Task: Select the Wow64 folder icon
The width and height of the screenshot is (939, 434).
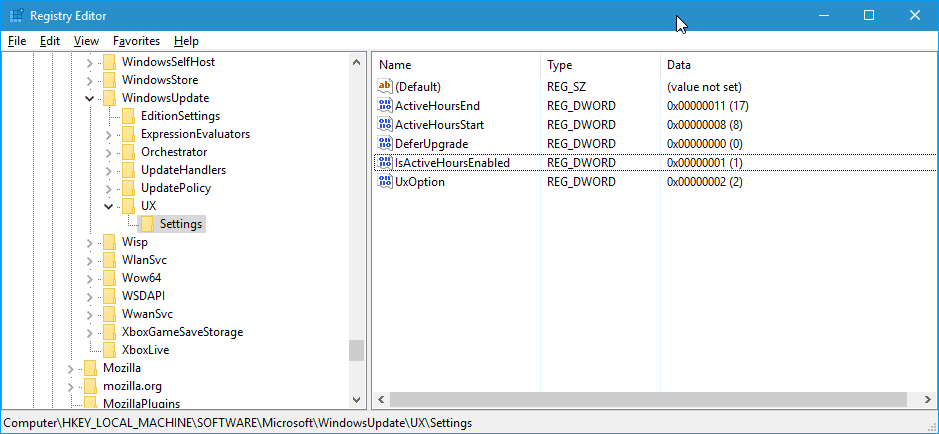Action: point(109,278)
